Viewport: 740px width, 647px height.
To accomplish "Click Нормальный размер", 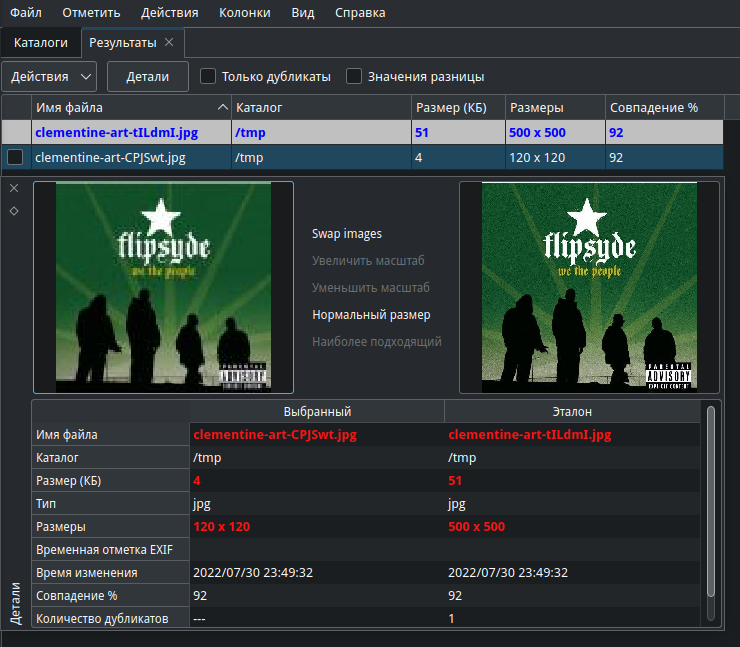I will pyautogui.click(x=371, y=315).
